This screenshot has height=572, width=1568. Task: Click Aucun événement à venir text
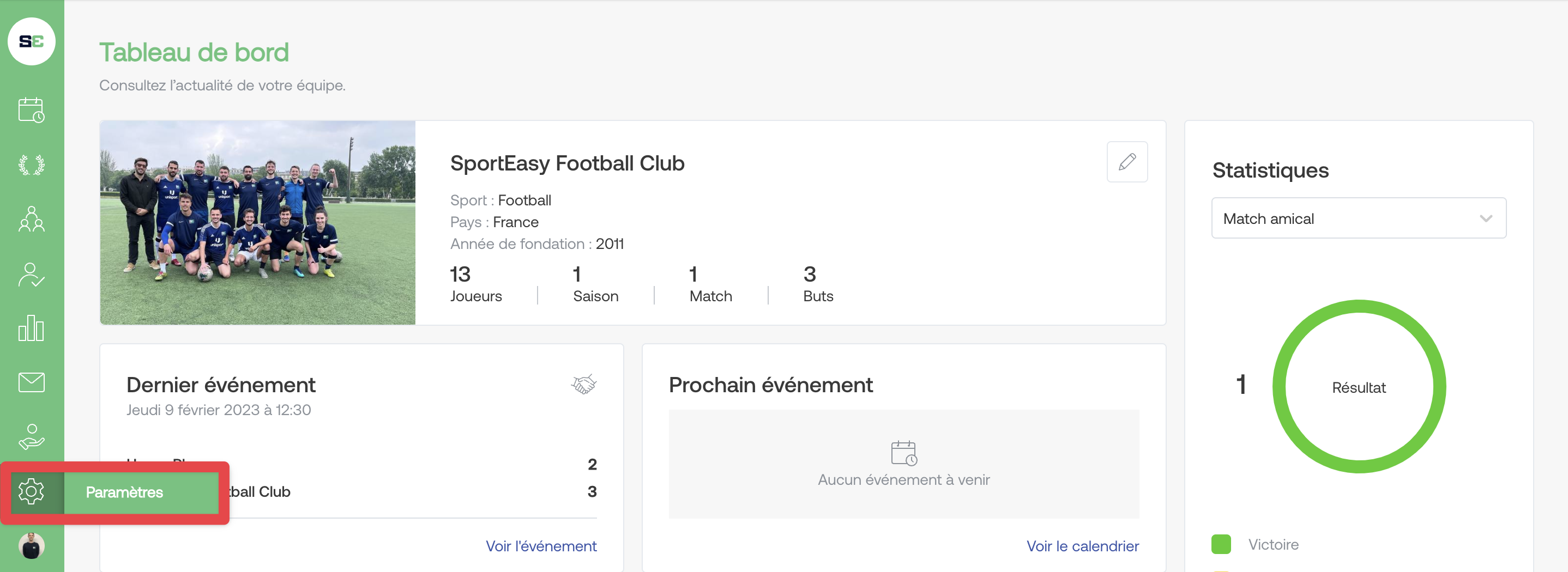click(x=903, y=479)
